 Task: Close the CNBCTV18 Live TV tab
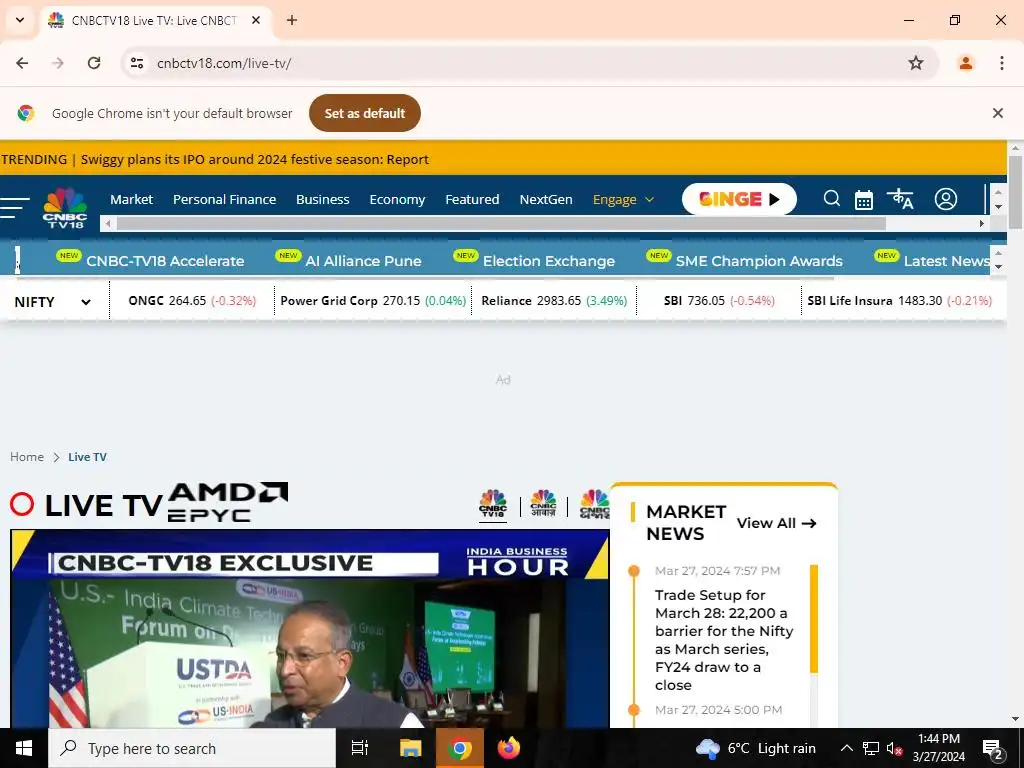tap(256, 20)
